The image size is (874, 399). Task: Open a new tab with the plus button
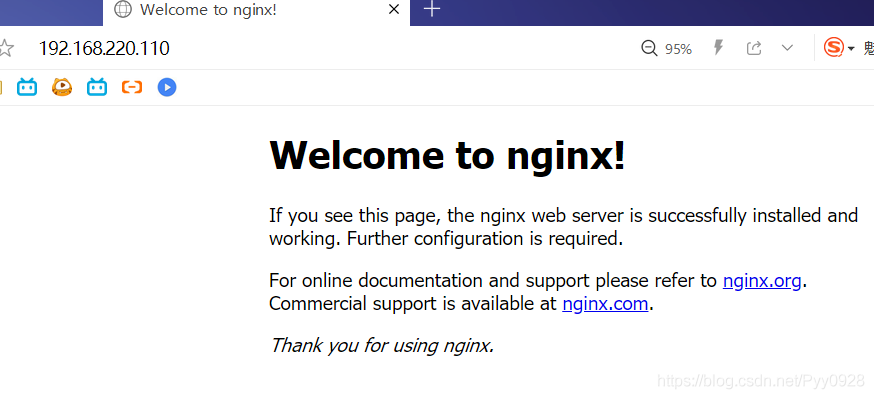432,9
